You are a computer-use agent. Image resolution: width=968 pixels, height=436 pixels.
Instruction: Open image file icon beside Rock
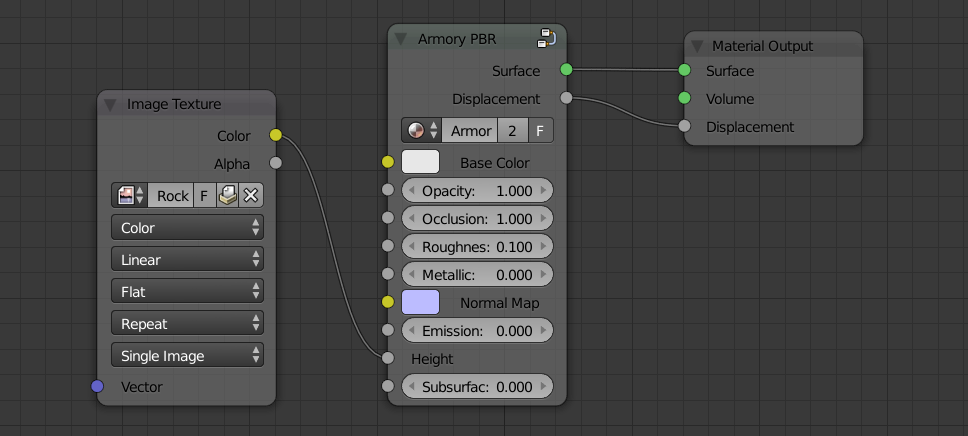(x=227, y=195)
